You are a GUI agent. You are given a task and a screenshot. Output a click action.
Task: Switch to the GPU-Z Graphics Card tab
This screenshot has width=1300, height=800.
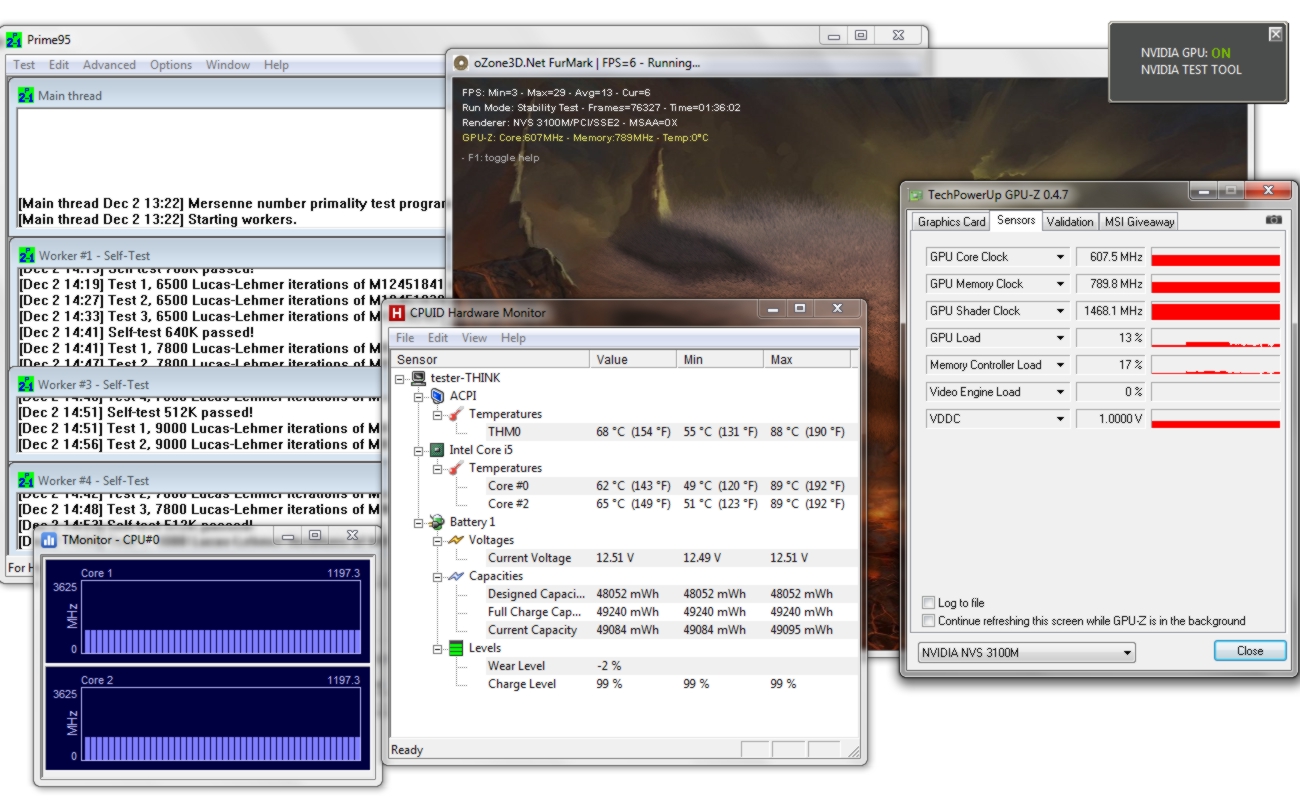click(951, 222)
